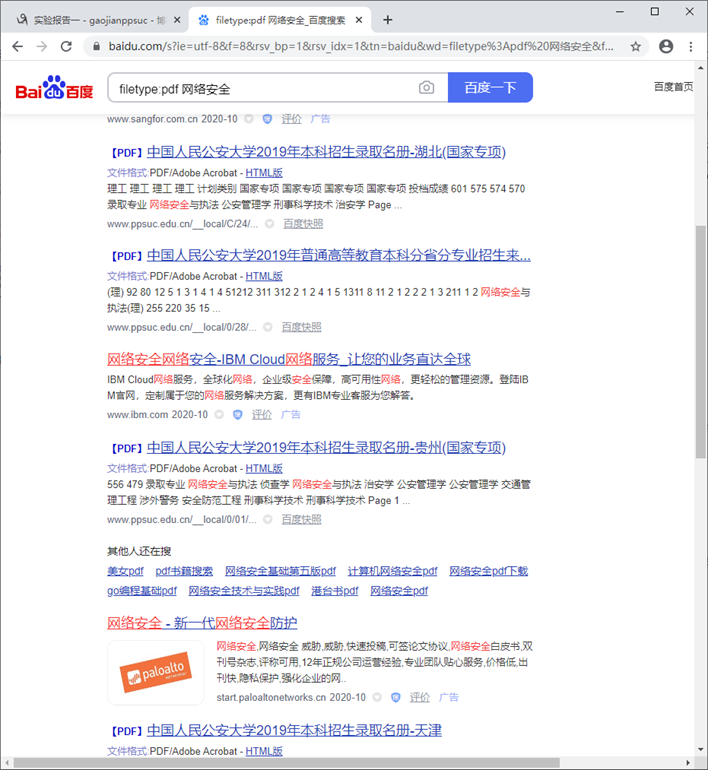Click the 百度一下 search button
Viewport: 708px width, 770px height.
490,87
